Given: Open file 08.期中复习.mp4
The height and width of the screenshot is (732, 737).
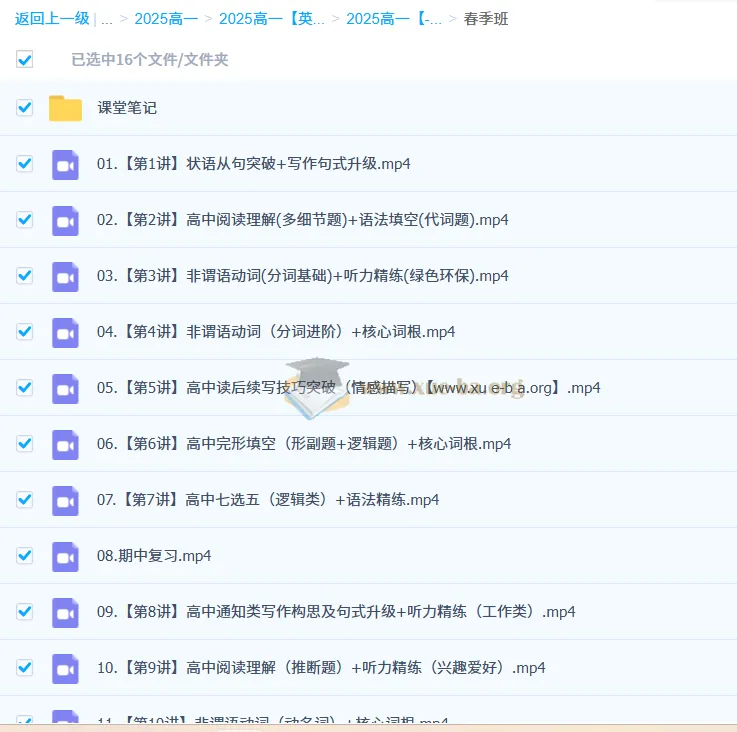Looking at the screenshot, I should [x=154, y=556].
